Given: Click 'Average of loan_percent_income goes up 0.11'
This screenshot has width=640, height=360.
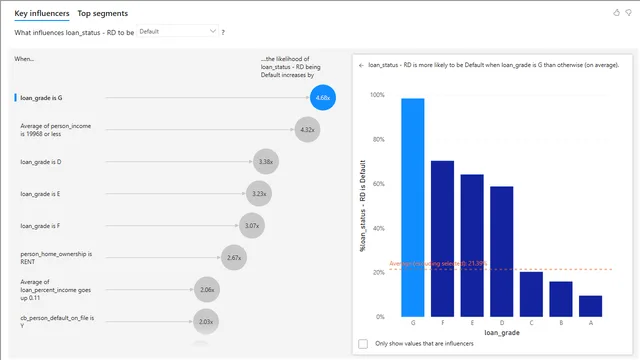Looking at the screenshot, I should click(x=56, y=290).
